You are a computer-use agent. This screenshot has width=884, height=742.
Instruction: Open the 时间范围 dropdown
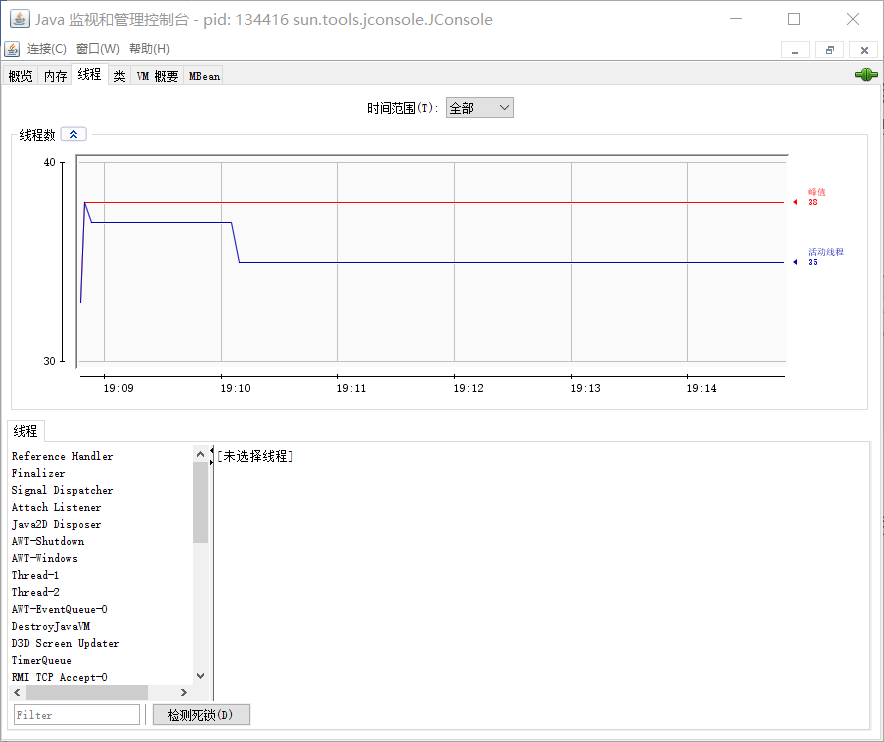[x=480, y=108]
